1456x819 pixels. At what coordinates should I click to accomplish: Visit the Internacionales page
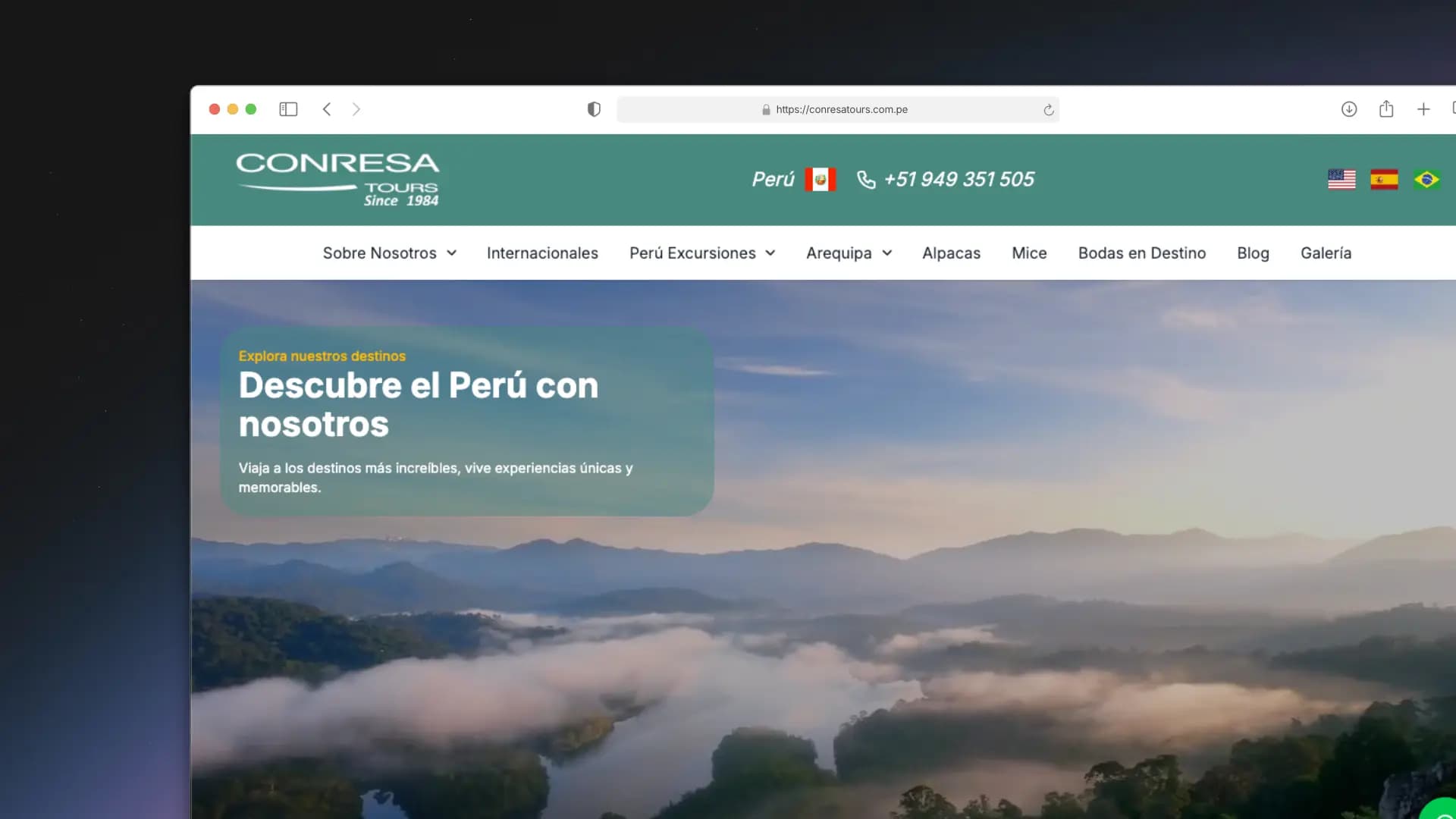542,253
